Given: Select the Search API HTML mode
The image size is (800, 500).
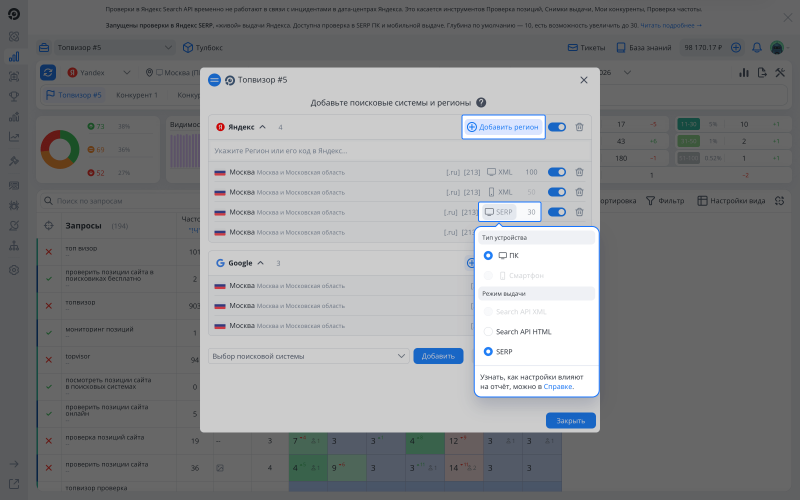Looking at the screenshot, I should coord(488,332).
